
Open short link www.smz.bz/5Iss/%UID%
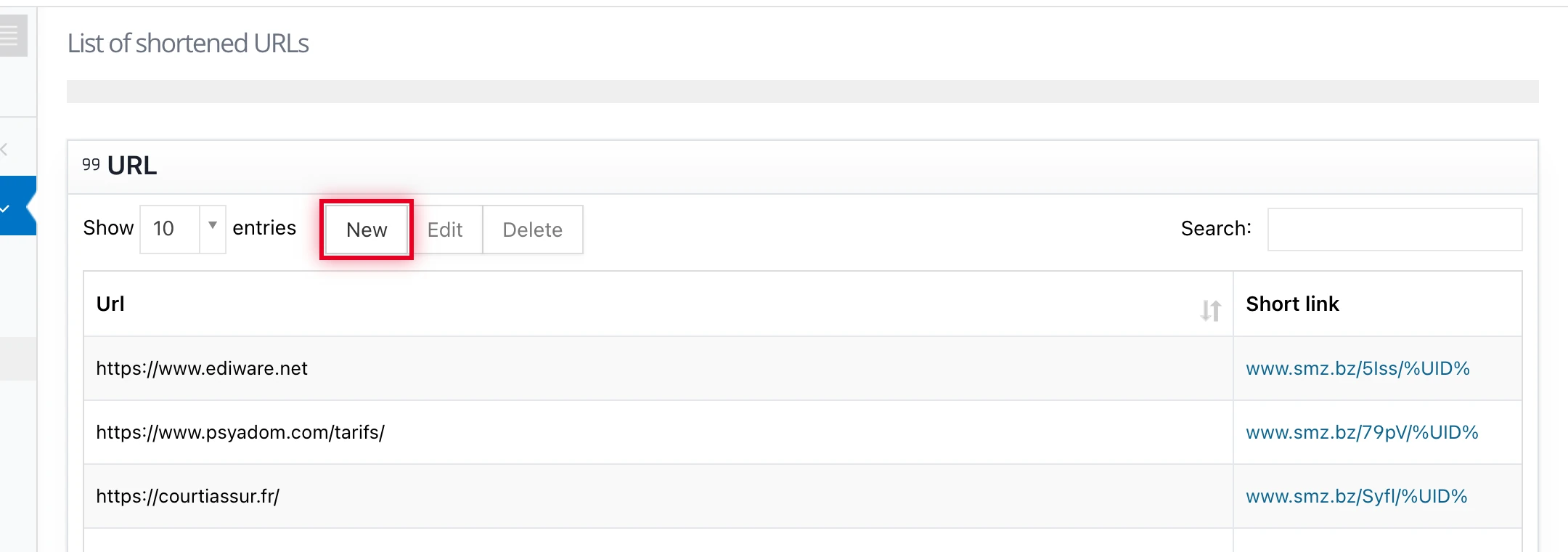(x=1359, y=368)
